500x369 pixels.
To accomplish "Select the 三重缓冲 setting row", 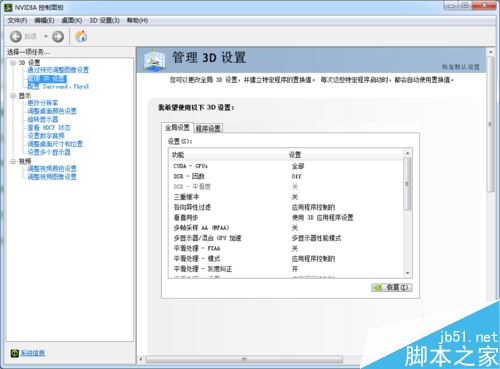I will point(286,197).
